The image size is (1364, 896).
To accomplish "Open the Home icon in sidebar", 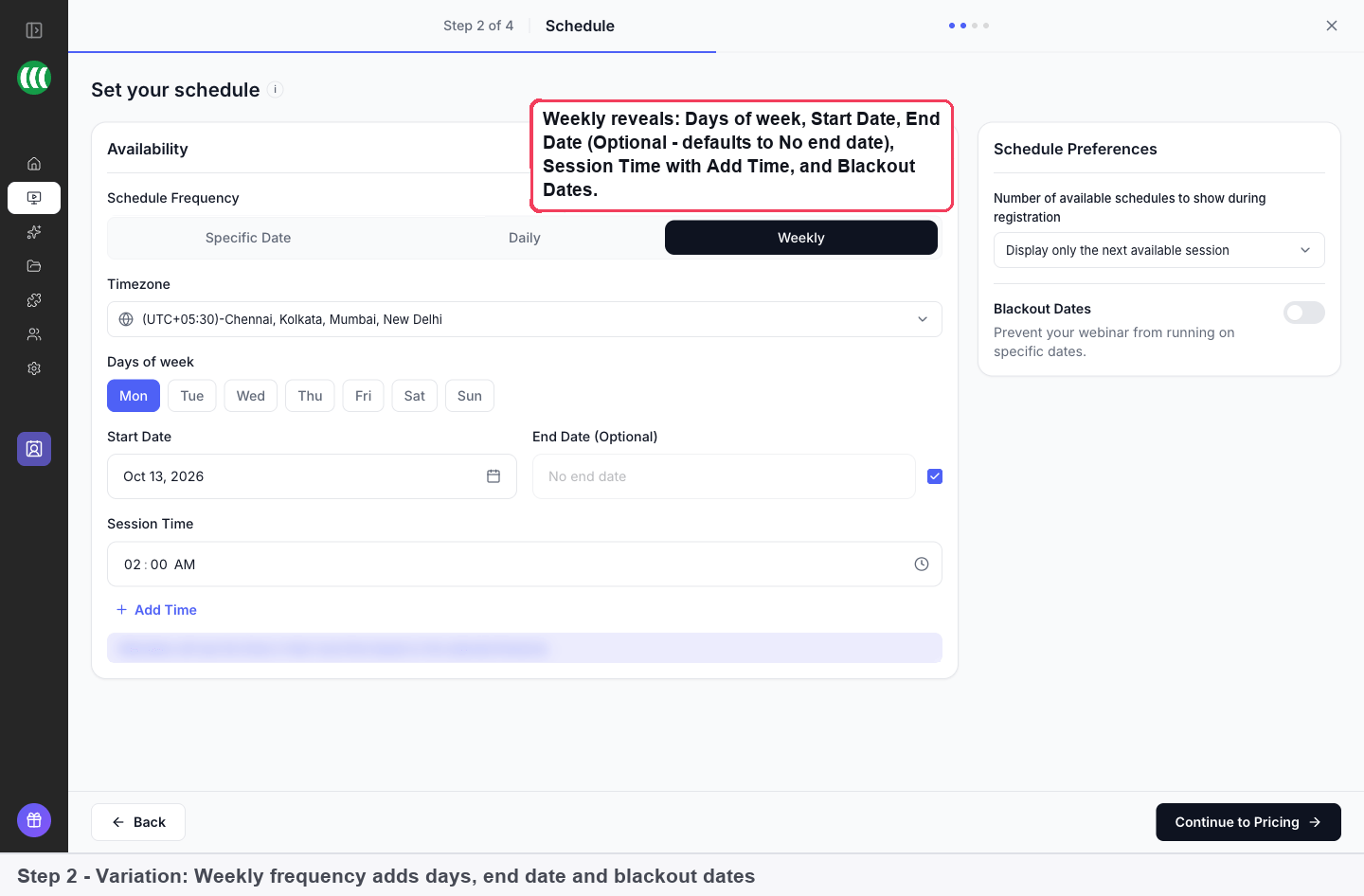I will [x=34, y=164].
